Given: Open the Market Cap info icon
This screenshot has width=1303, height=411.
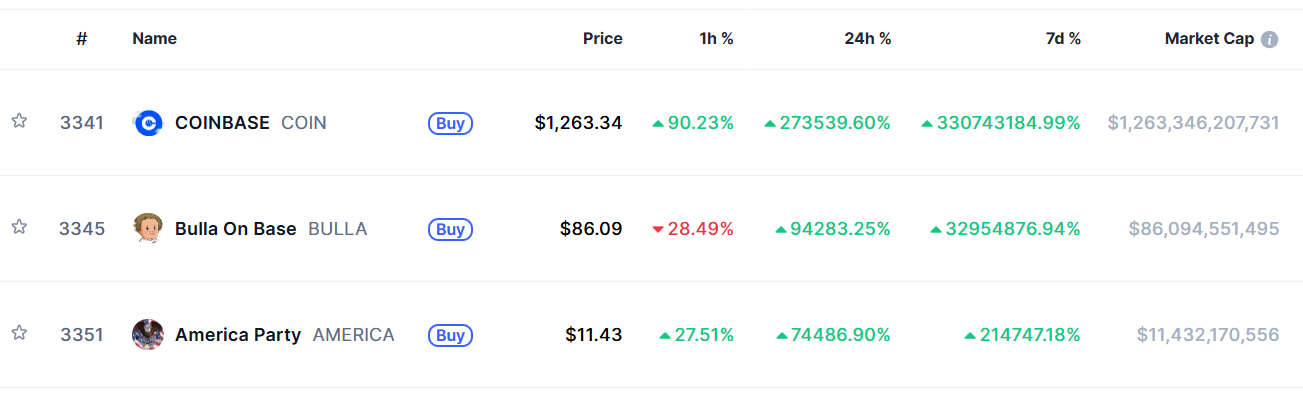Looking at the screenshot, I should point(1270,40).
